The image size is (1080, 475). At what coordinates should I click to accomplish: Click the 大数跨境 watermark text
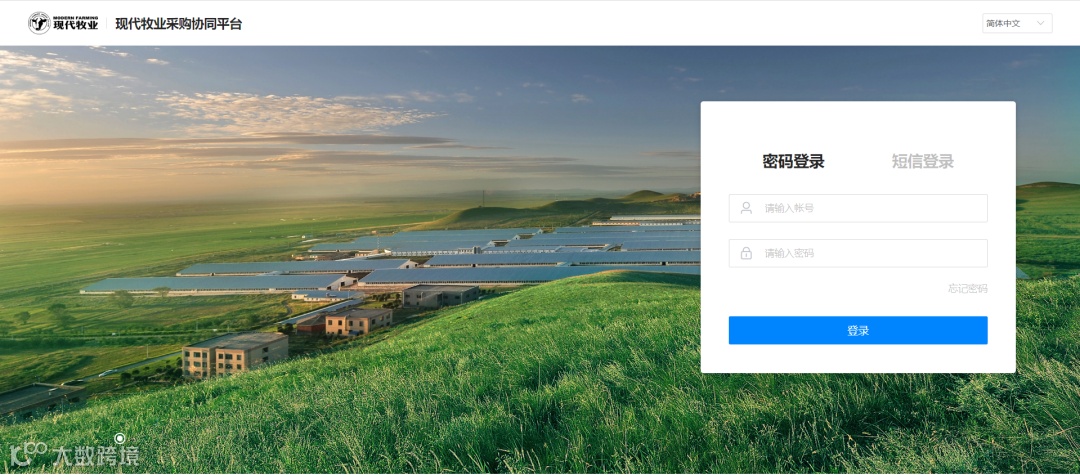96,455
